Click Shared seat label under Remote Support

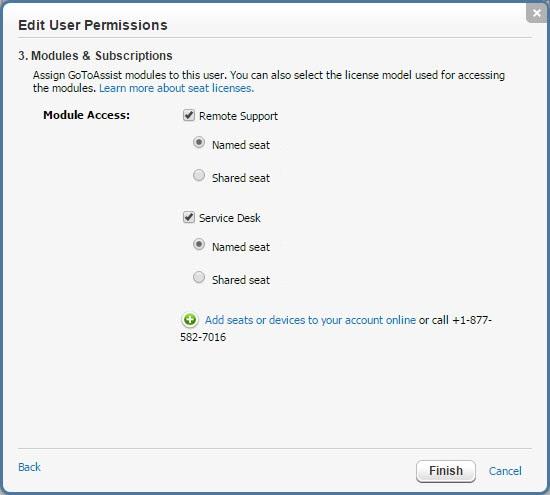241,178
